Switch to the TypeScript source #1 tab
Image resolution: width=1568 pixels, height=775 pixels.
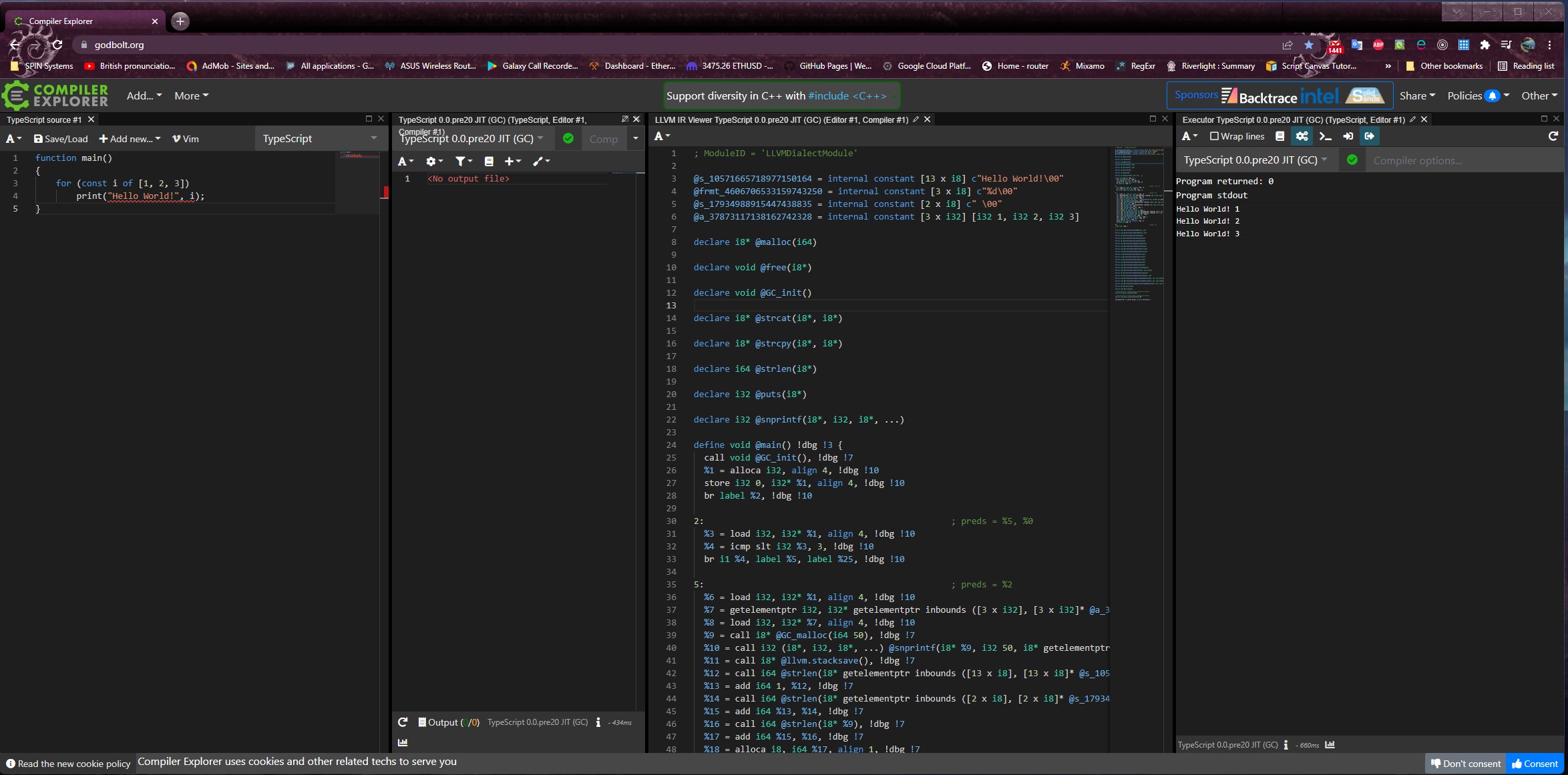43,119
